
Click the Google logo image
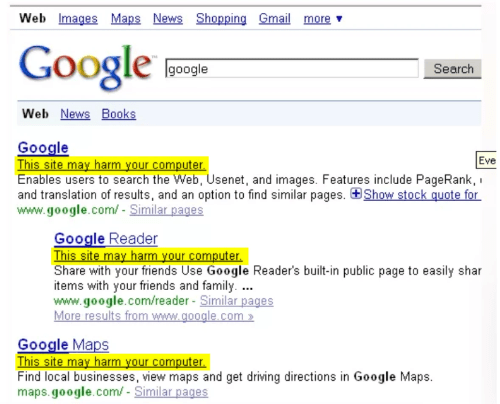(86, 67)
